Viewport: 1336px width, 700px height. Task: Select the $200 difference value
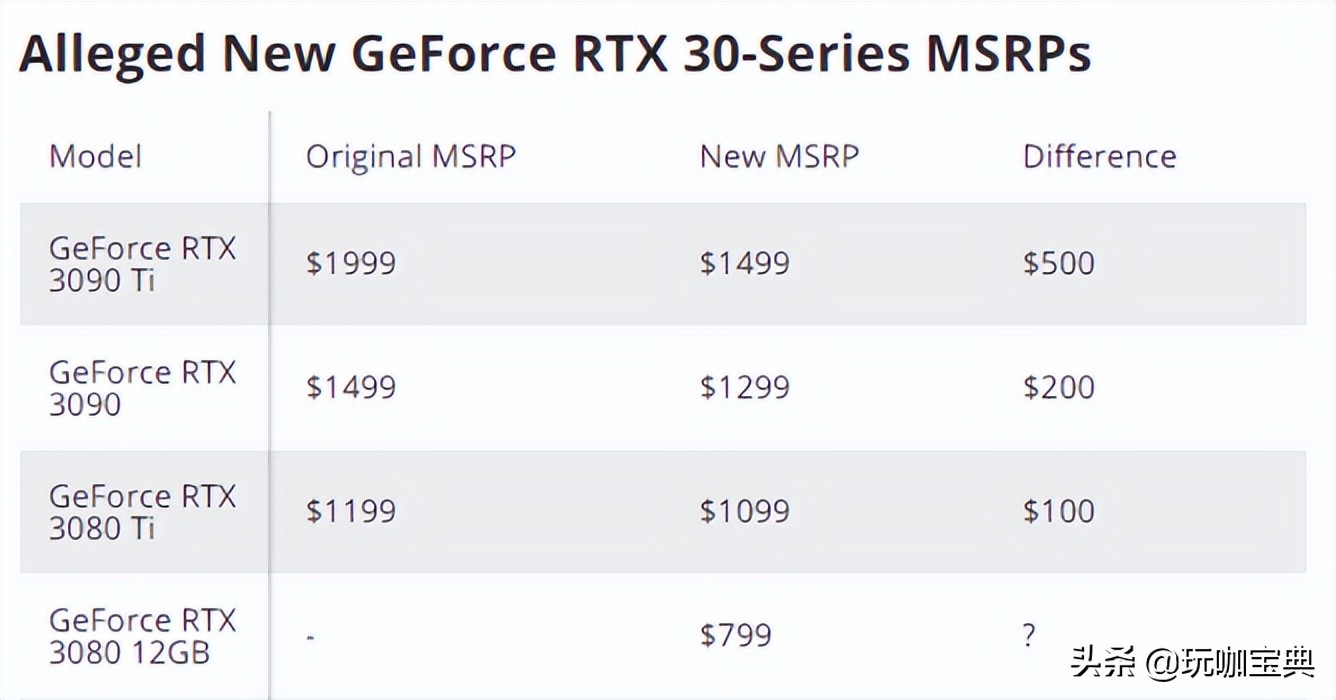pyautogui.click(x=1059, y=388)
